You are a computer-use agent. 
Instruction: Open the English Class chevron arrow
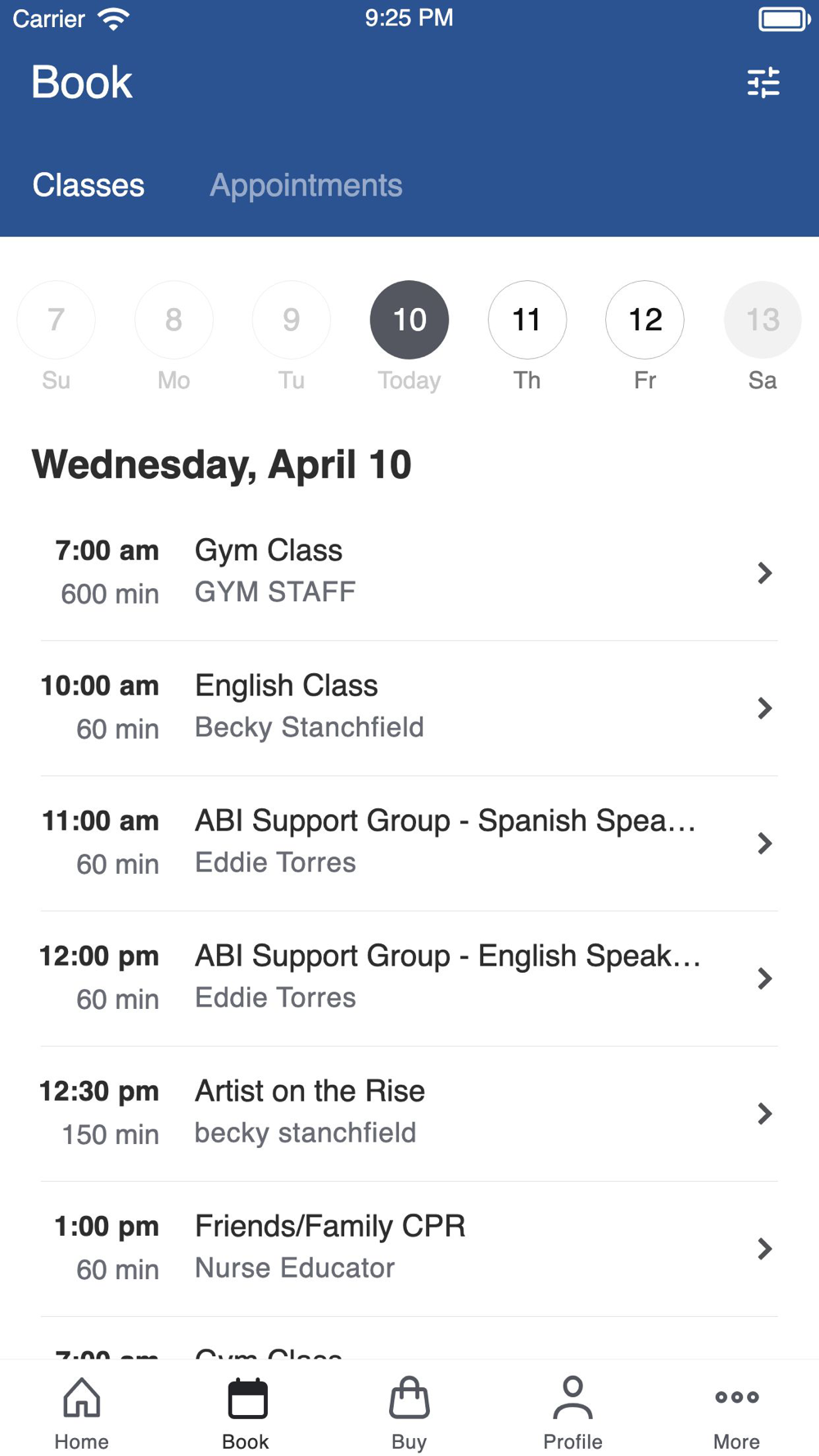(x=764, y=708)
